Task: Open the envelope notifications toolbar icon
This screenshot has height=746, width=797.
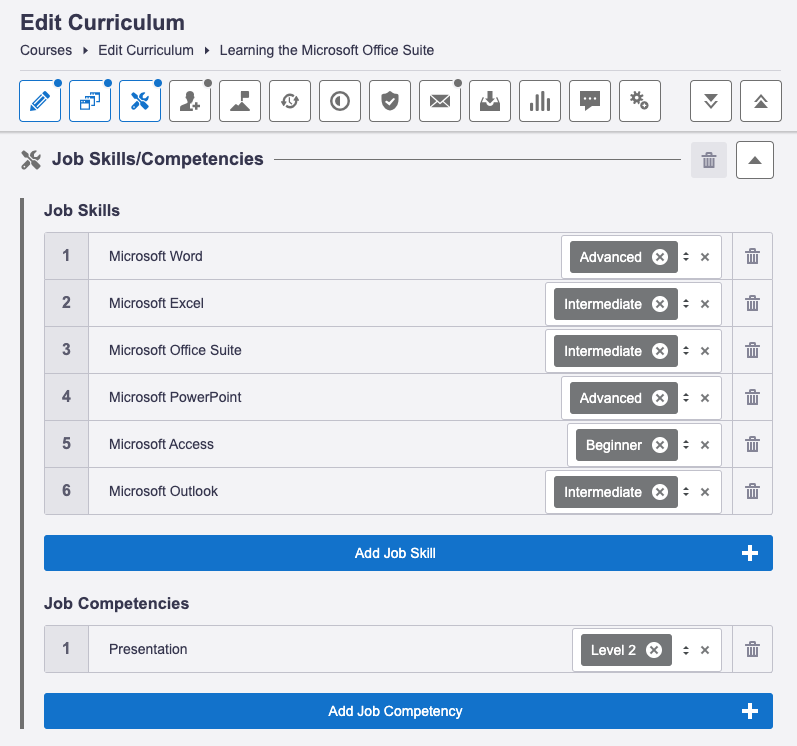Action: point(440,101)
